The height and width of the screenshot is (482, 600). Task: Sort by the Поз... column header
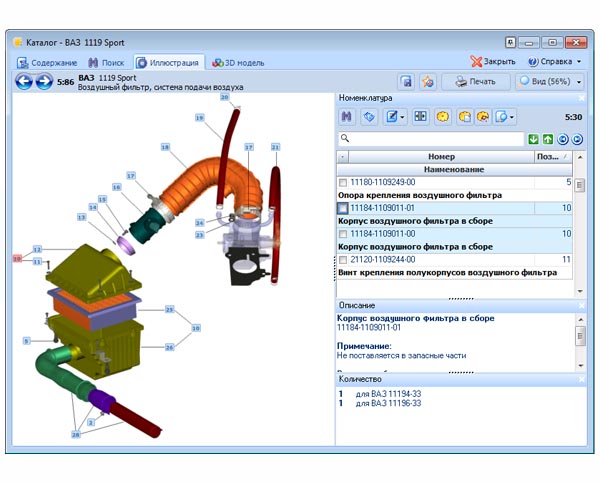pos(553,156)
